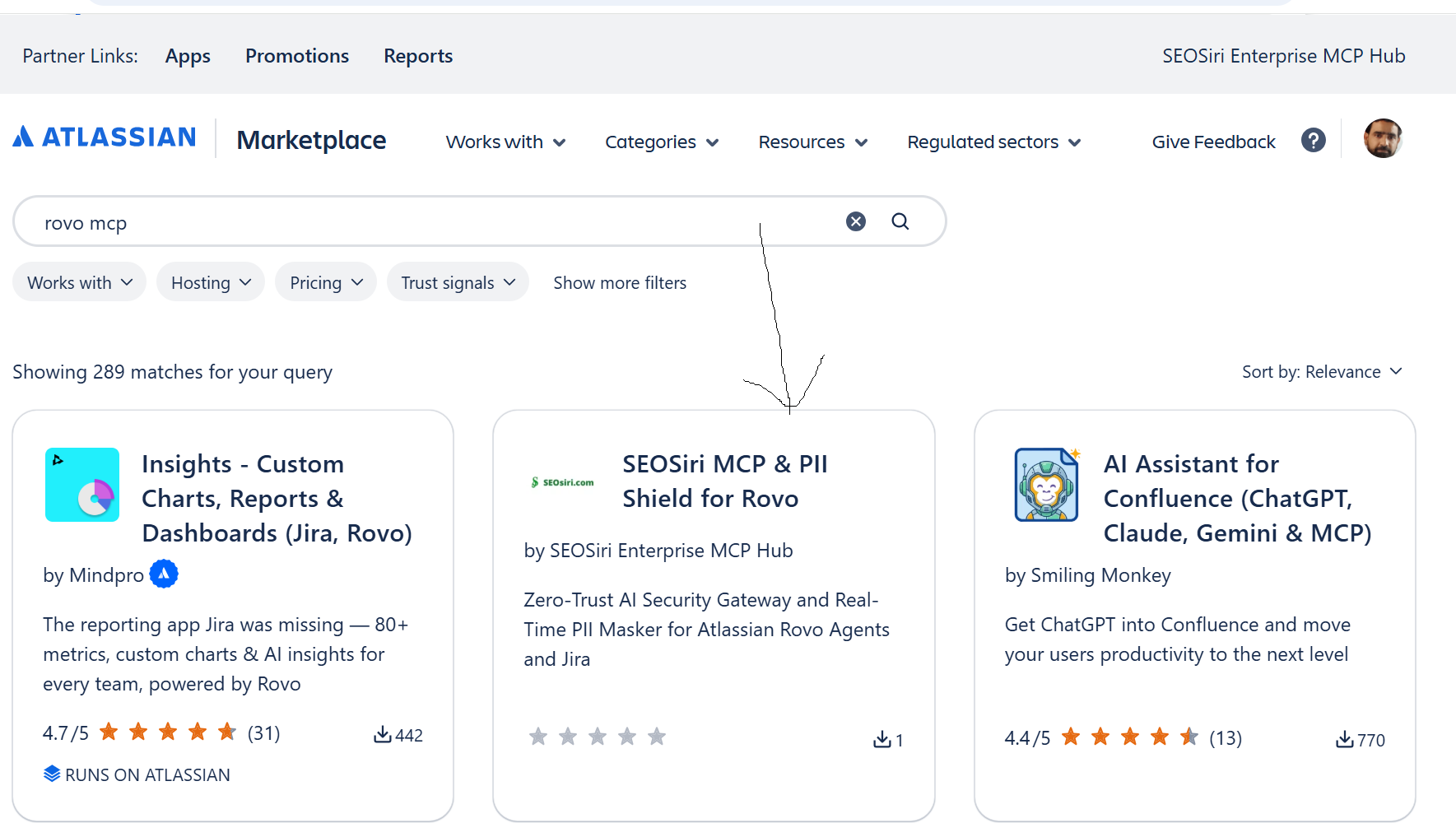The image size is (1456, 837).
Task: Open the Promotions partner link
Action: coord(297,56)
